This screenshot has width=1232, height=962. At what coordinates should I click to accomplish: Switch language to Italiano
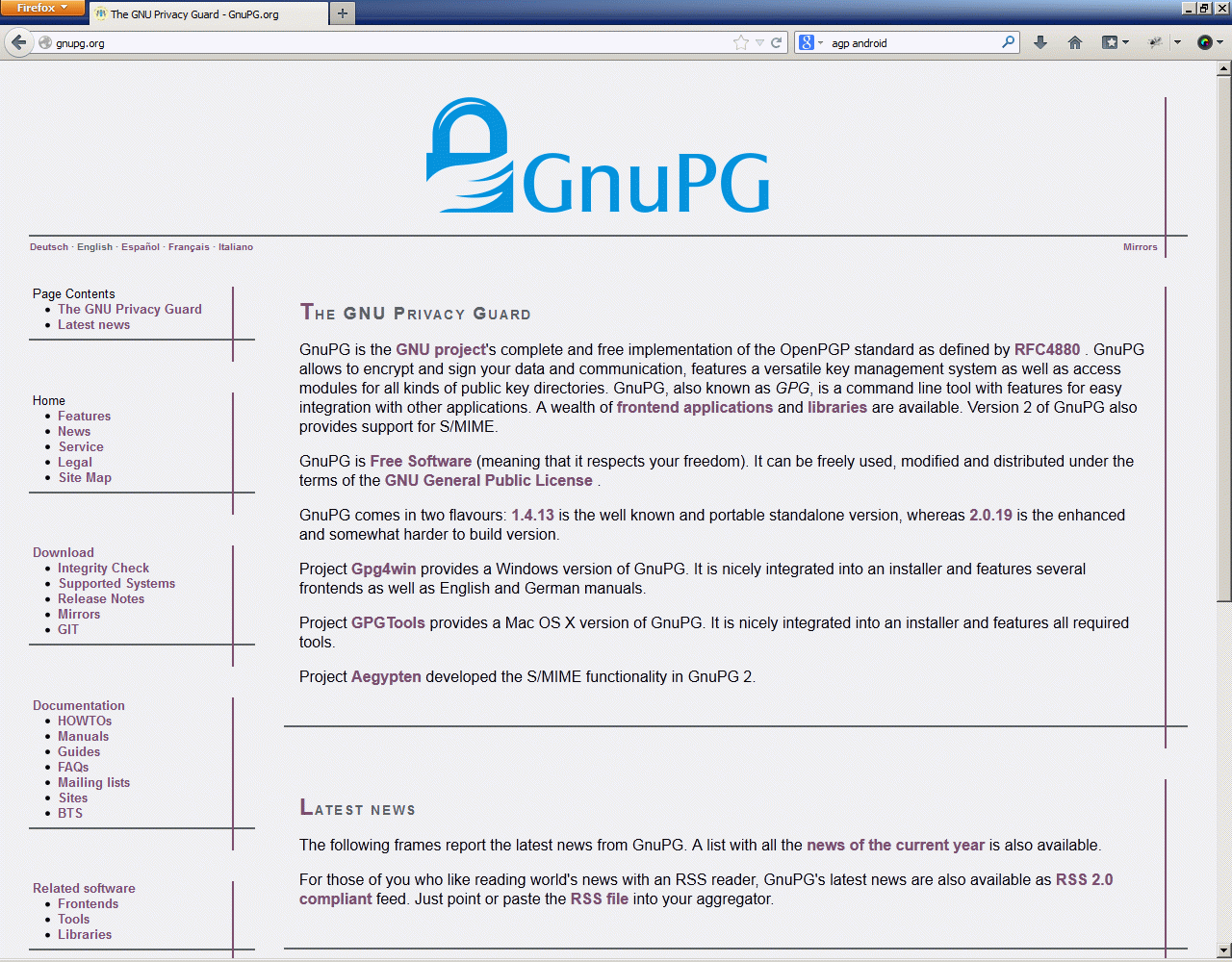point(236,247)
